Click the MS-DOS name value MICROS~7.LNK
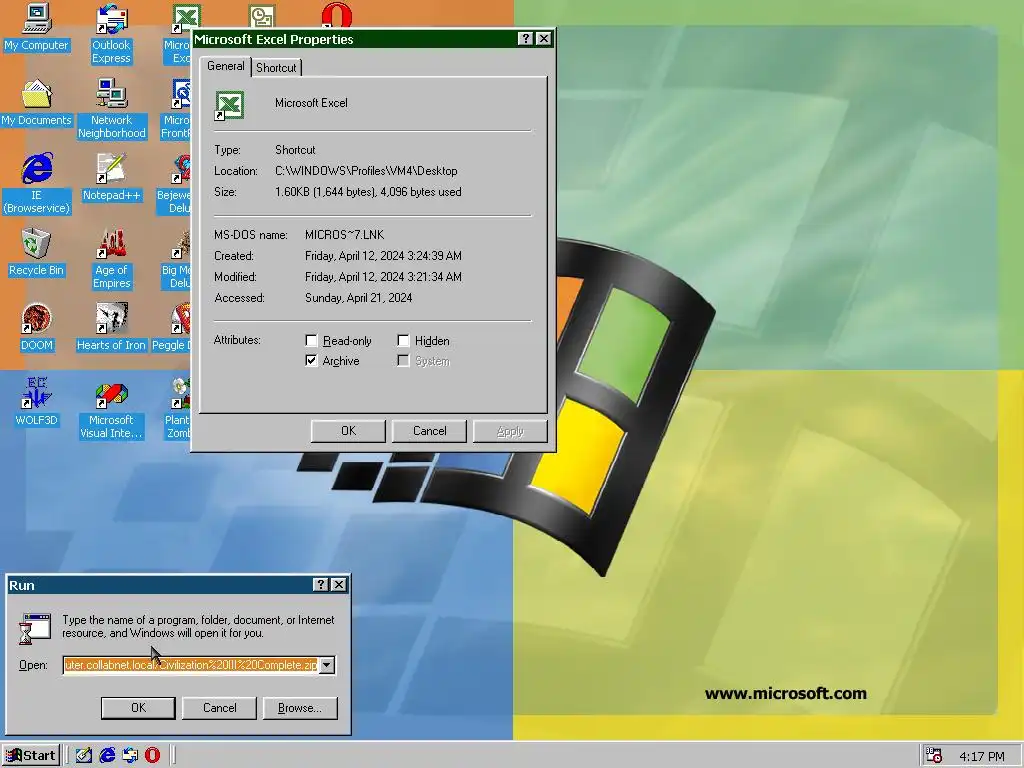1024x768 pixels. point(344,235)
